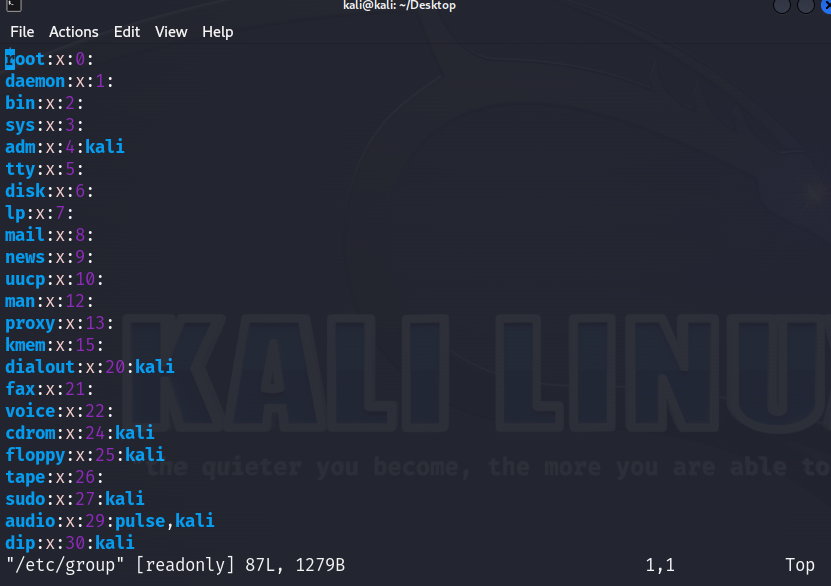Click the dialout:x:20:kali line
831x586 pixels.
(x=90, y=367)
